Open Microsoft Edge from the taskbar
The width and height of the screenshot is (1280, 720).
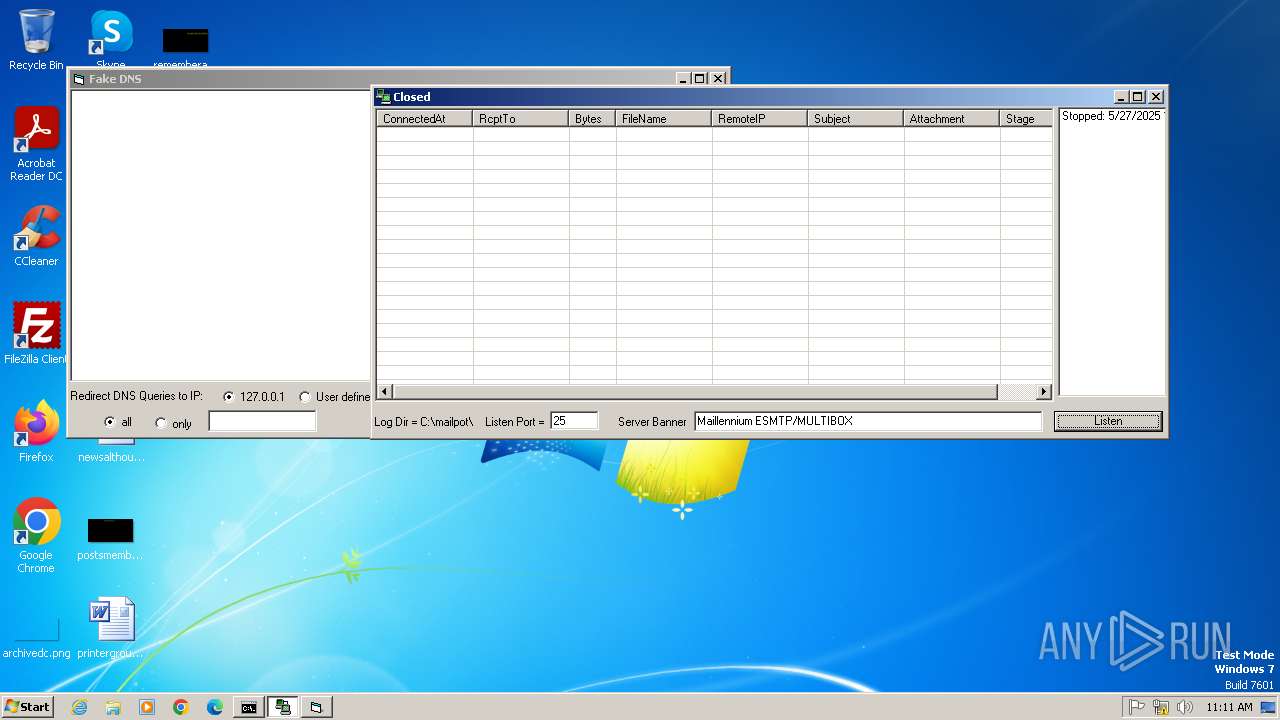(215, 707)
